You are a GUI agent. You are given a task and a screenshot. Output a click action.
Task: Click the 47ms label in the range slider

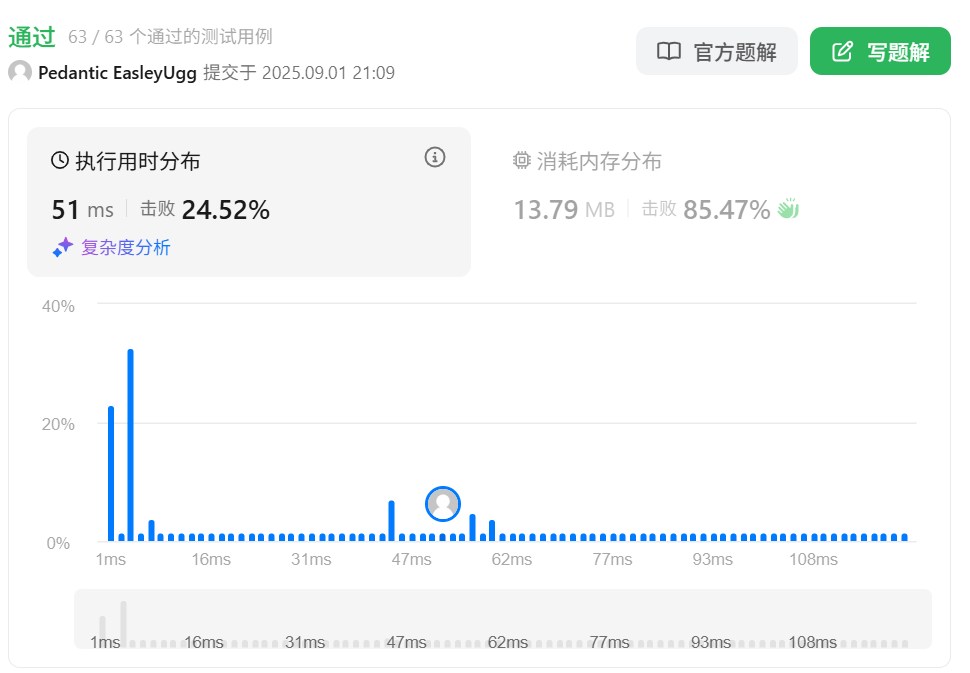point(406,642)
